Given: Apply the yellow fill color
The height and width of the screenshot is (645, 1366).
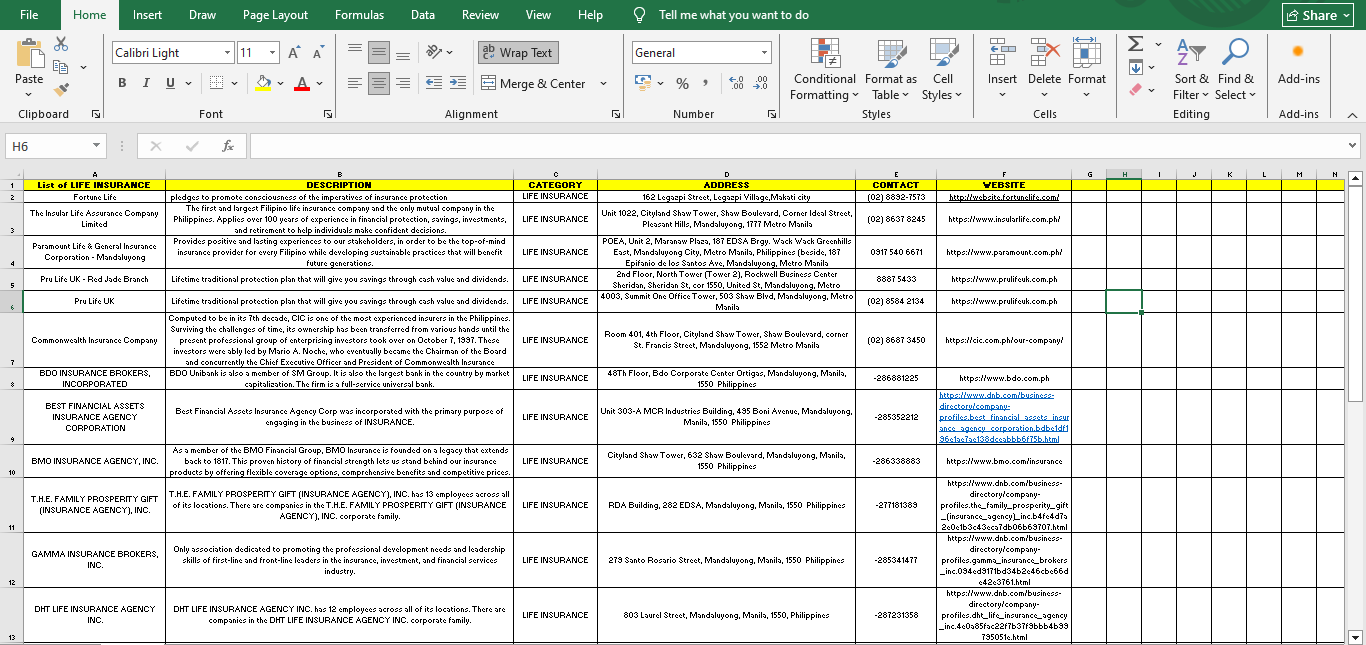Looking at the screenshot, I should pyautogui.click(x=263, y=83).
